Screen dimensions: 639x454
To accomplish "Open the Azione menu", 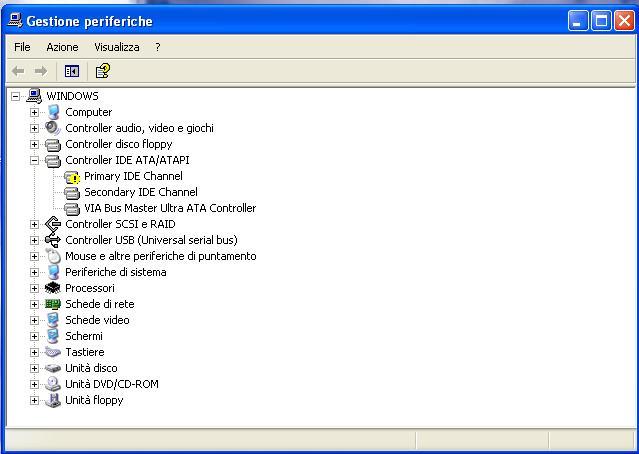I will point(62,47).
